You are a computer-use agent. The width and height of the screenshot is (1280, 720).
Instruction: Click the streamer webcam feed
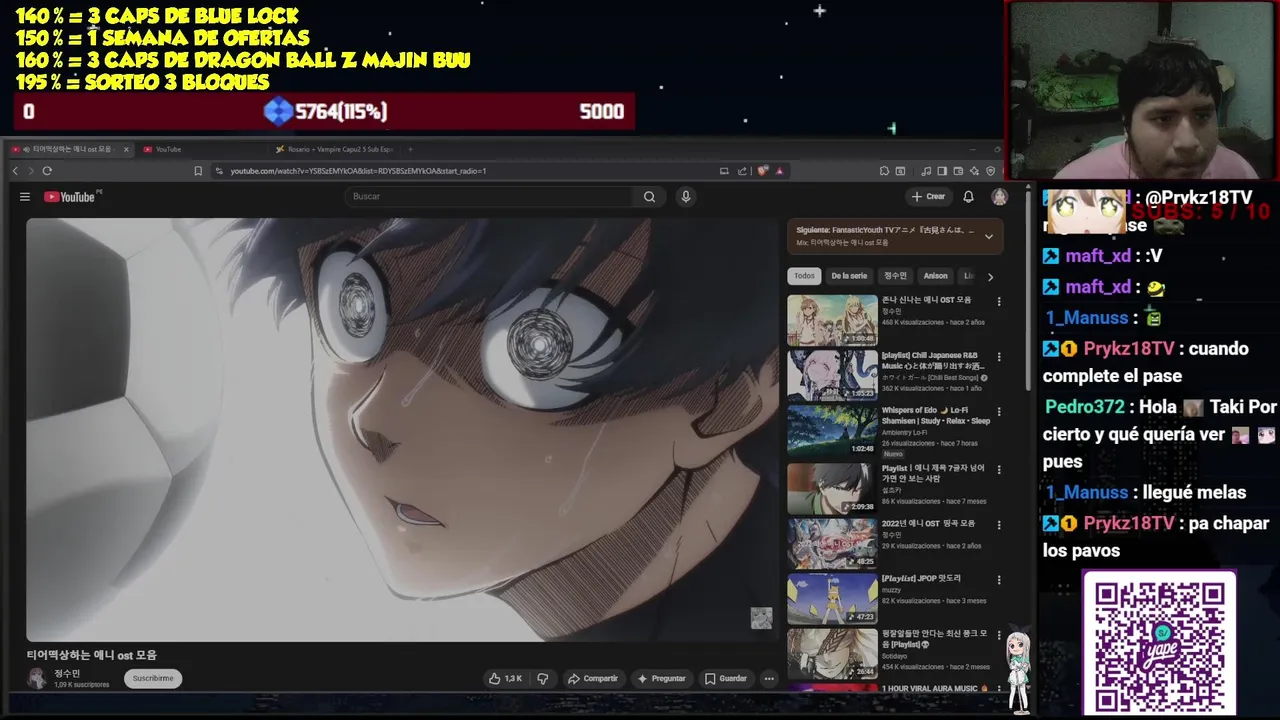point(1142,92)
